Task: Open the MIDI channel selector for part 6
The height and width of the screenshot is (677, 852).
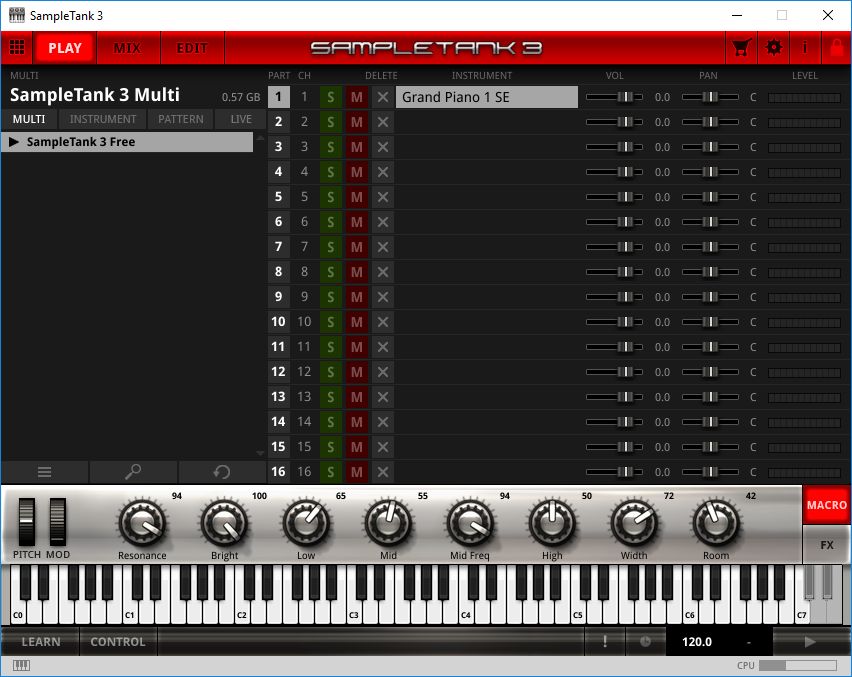Action: click(x=304, y=222)
